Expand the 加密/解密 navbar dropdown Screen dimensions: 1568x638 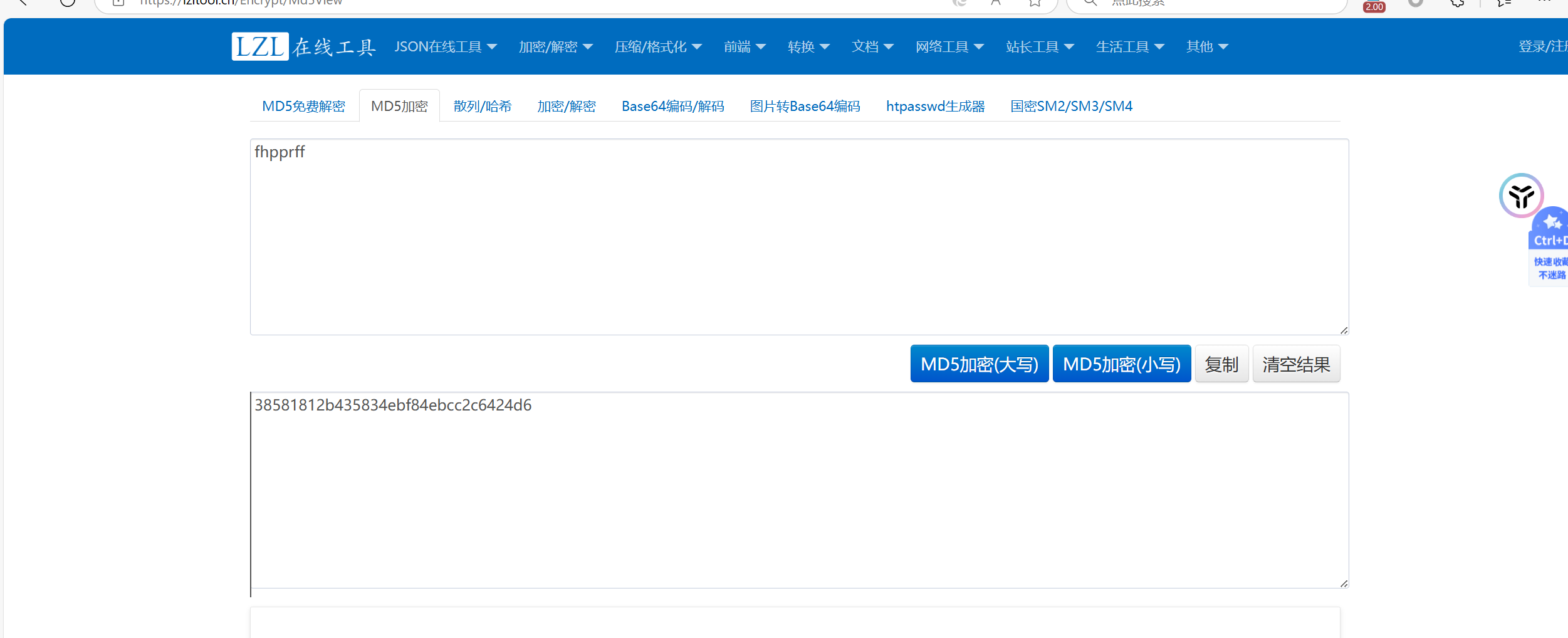tap(556, 47)
